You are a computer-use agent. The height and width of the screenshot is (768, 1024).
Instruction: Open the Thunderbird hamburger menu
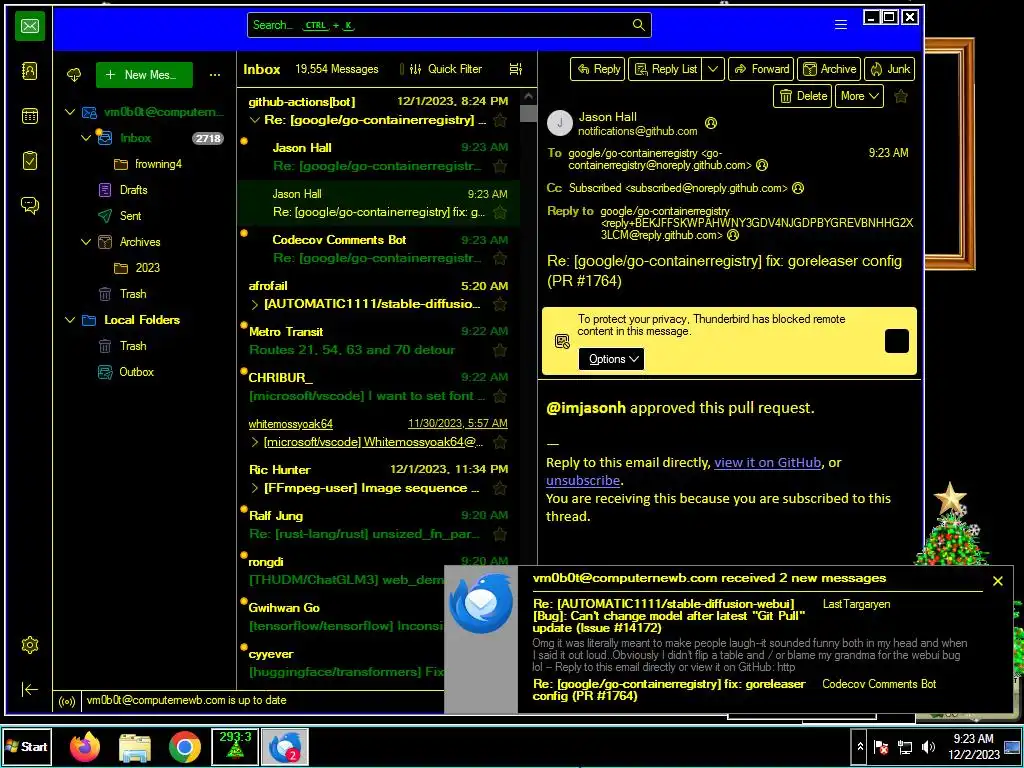click(840, 25)
